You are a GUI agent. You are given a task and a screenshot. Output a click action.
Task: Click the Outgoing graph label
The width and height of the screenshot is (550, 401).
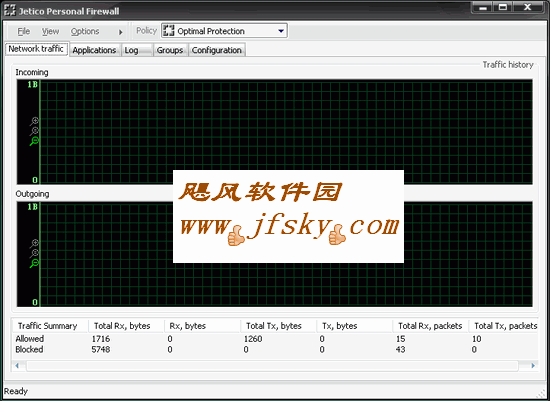point(32,194)
